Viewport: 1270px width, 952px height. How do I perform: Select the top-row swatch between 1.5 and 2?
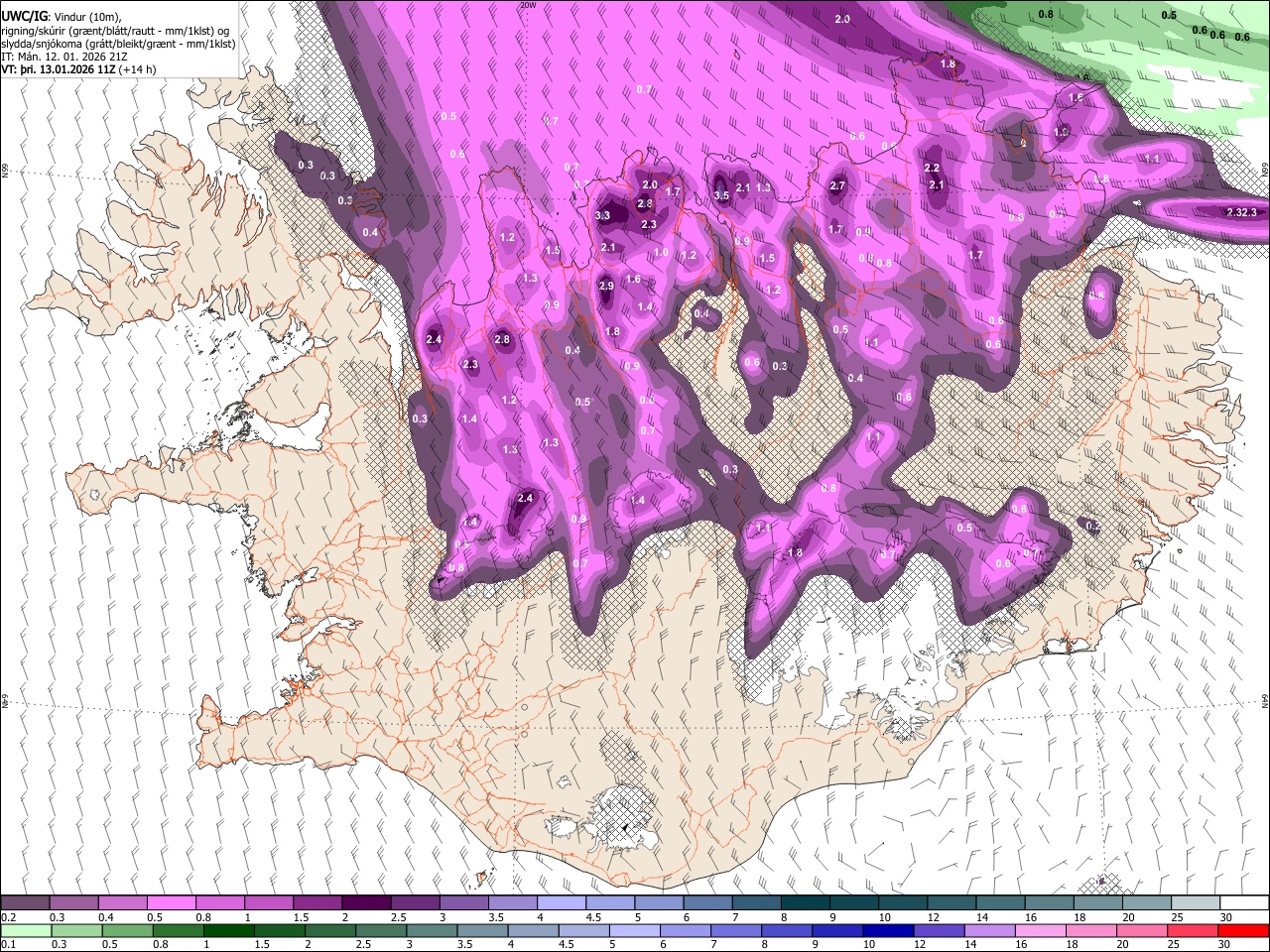coord(317,903)
